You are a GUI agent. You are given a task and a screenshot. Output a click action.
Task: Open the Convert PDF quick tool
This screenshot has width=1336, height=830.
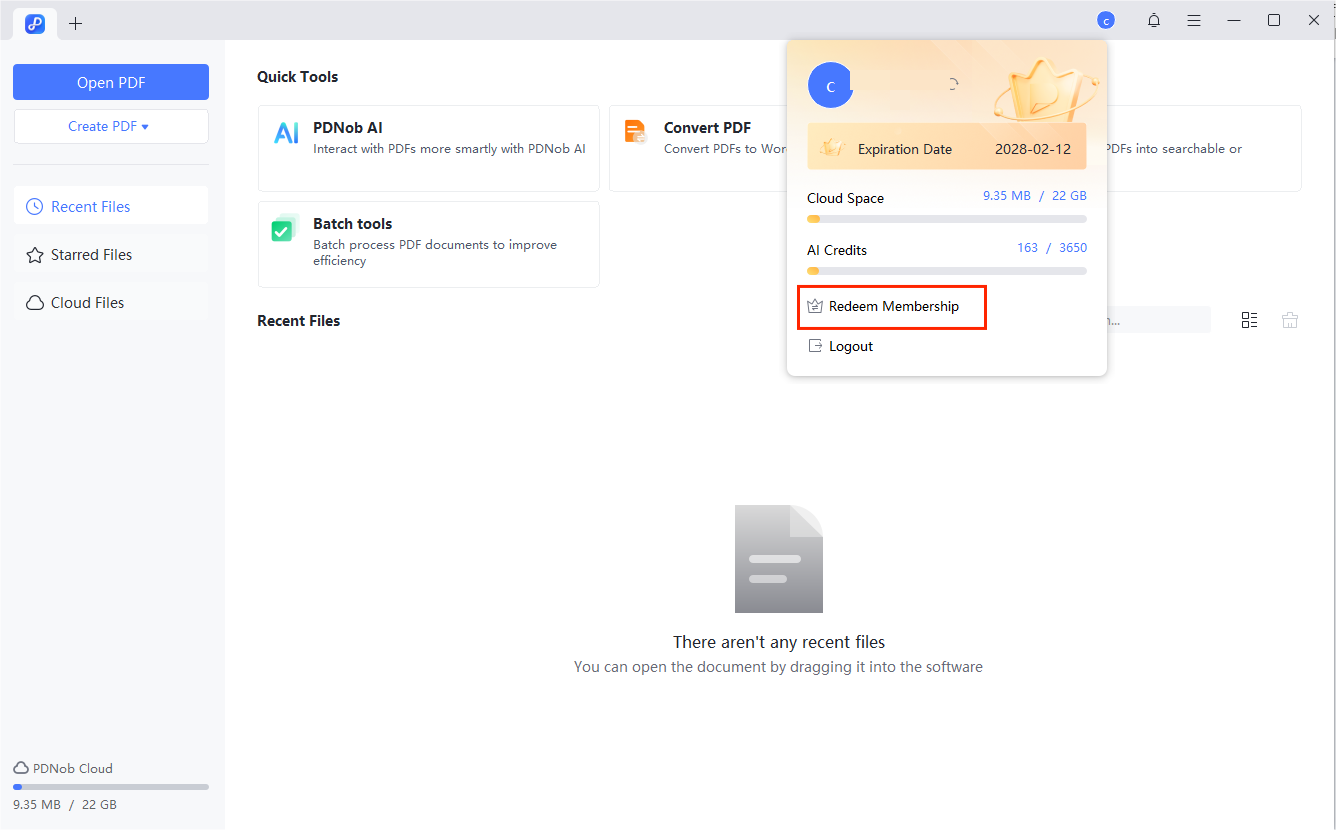click(698, 148)
